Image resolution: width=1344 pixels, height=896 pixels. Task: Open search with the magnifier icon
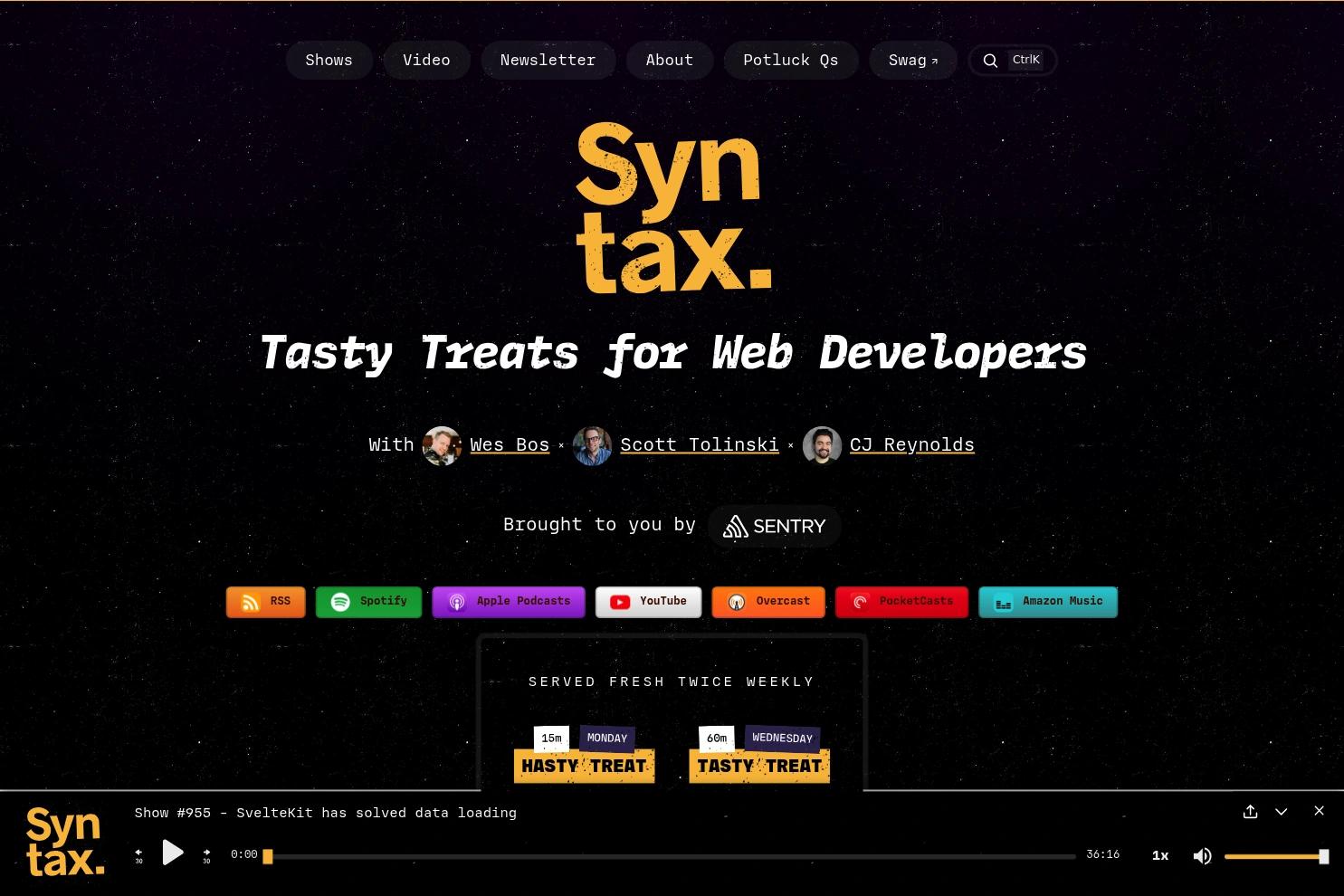(x=990, y=61)
